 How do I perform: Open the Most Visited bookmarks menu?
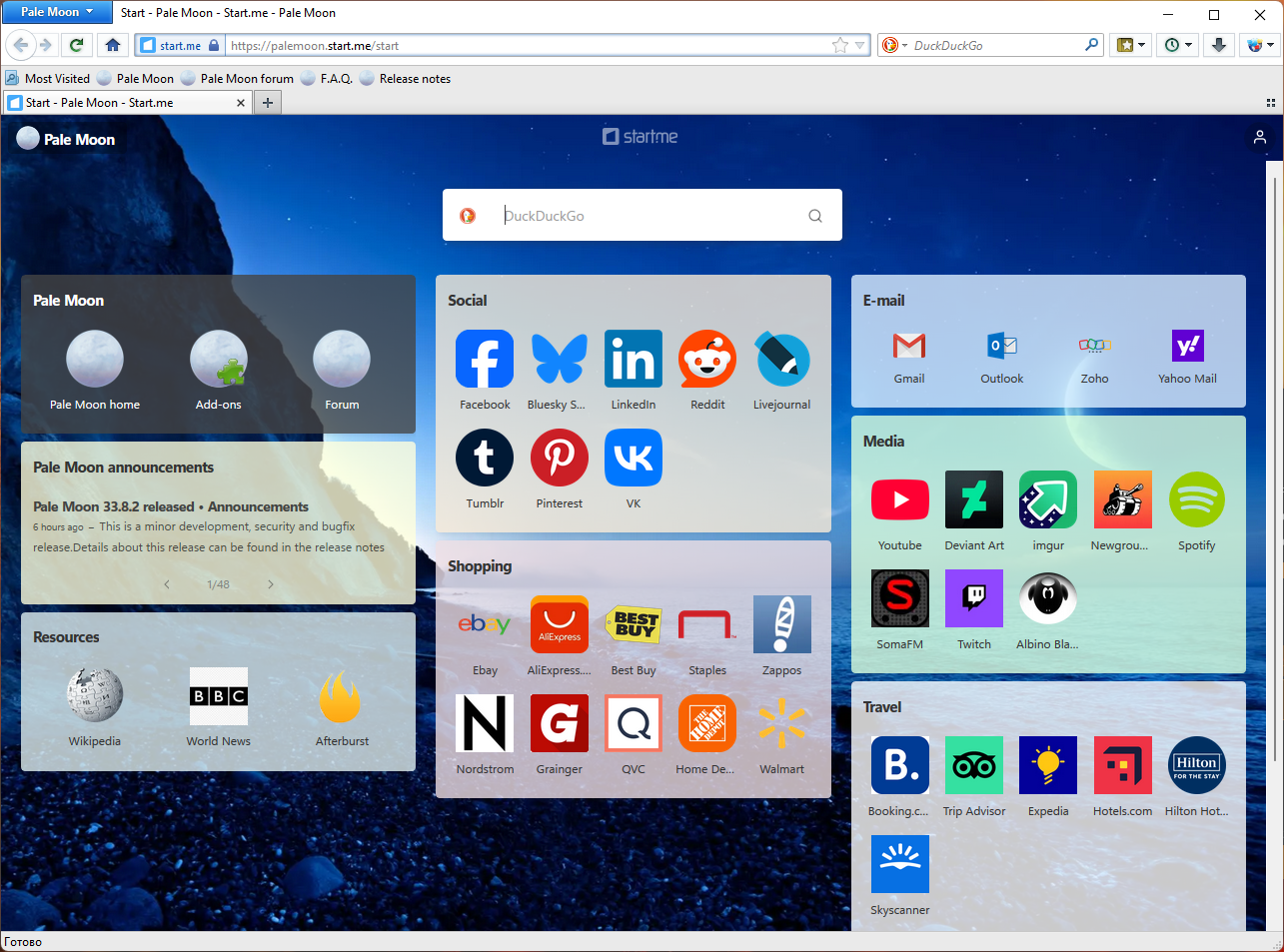coord(47,79)
